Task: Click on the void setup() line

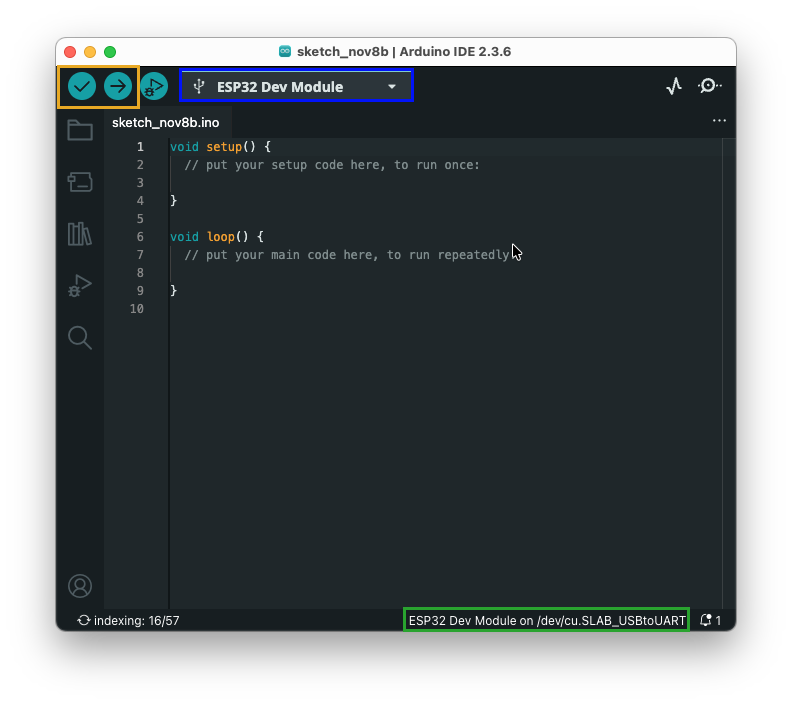Action: 220,147
